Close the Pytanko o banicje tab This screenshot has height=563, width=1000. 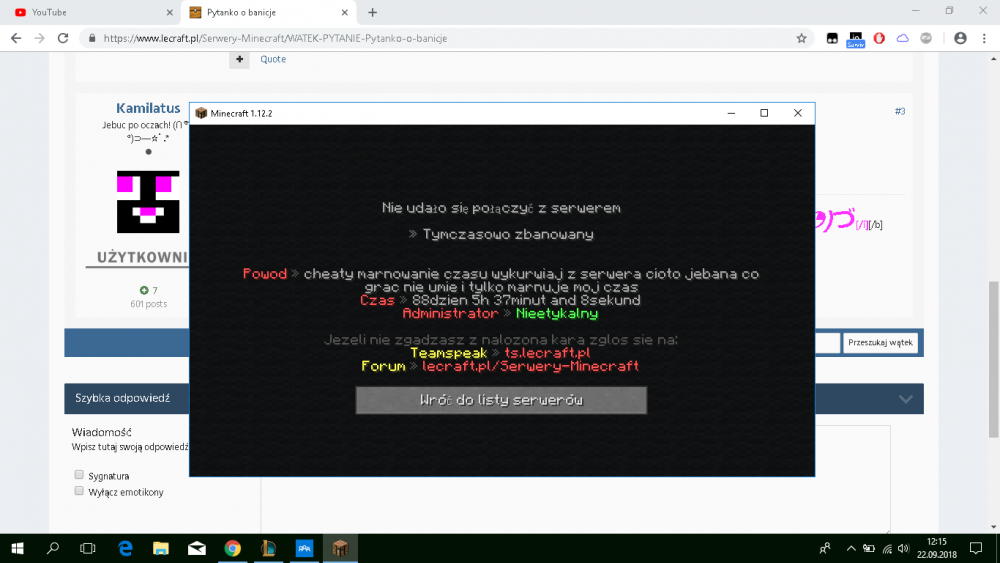pos(344,12)
